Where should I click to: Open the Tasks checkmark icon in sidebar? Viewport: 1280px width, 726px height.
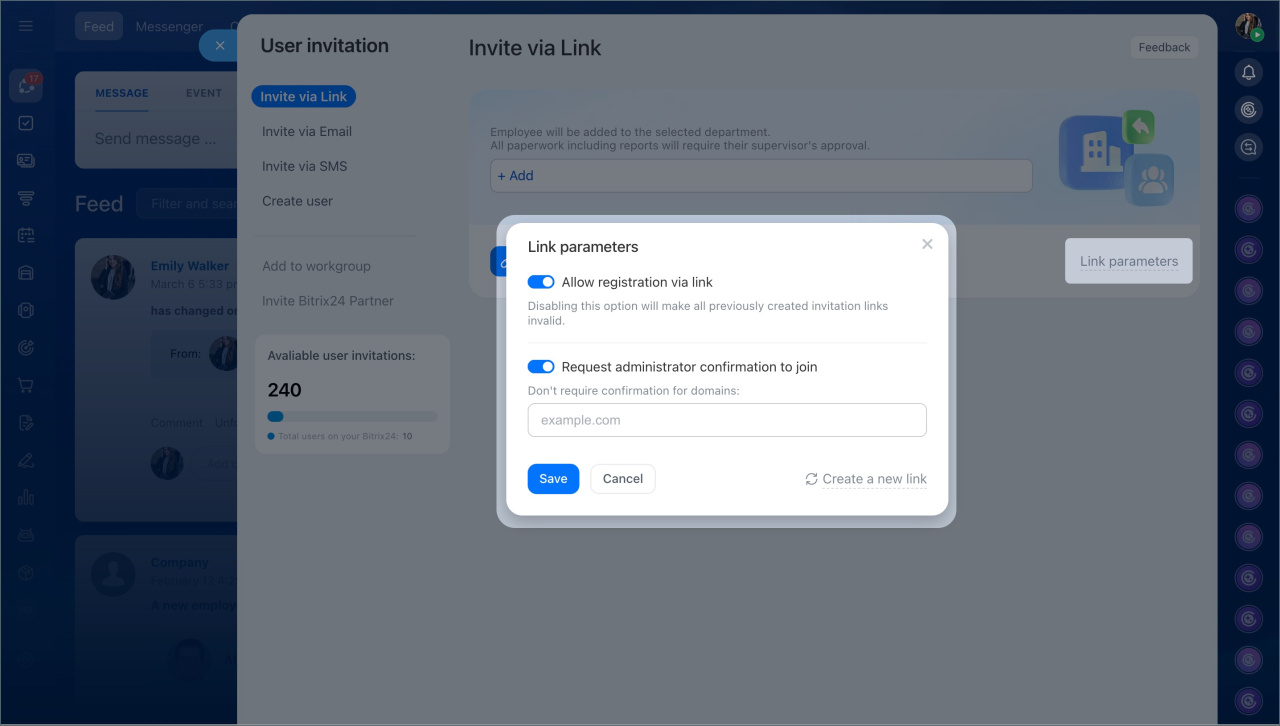click(26, 123)
